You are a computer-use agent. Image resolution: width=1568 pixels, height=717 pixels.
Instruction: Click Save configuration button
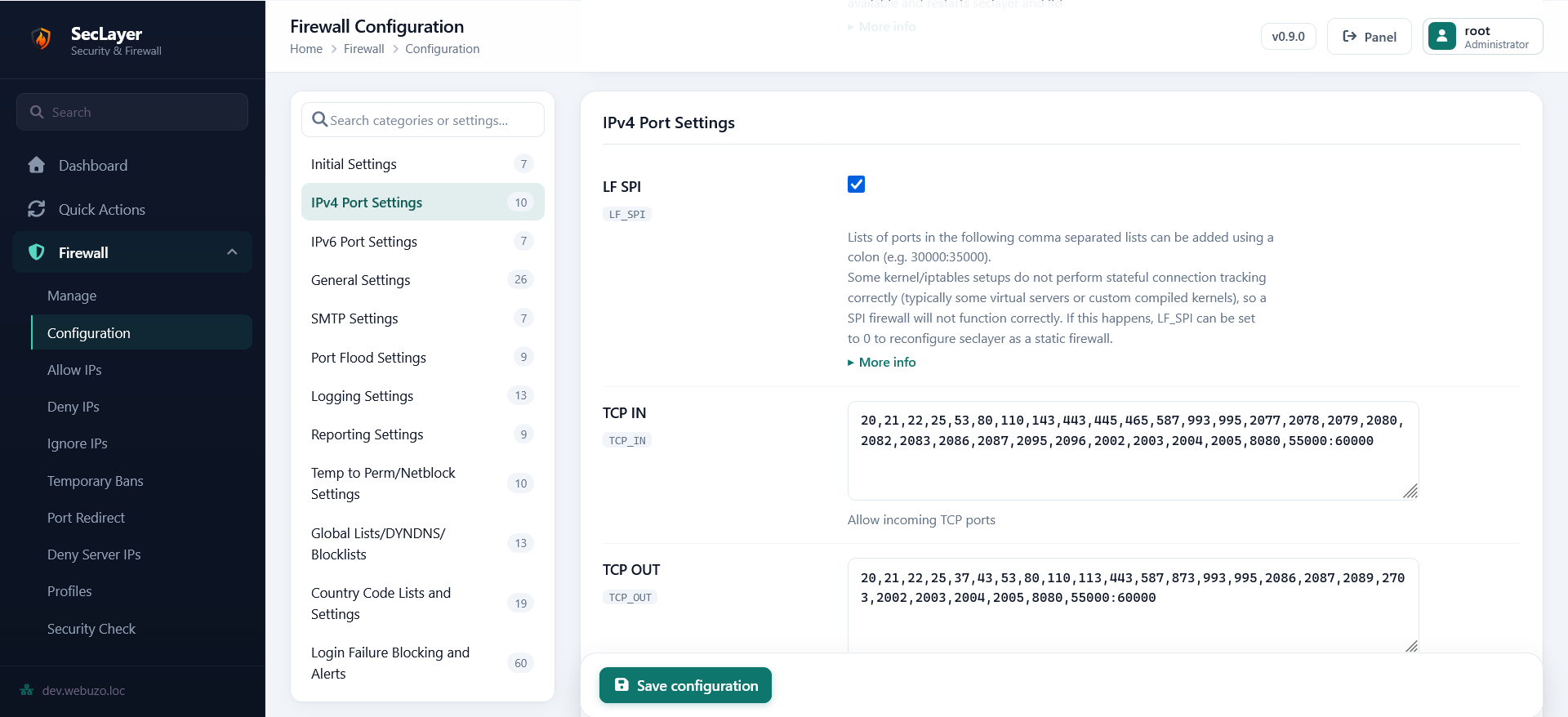click(x=685, y=685)
